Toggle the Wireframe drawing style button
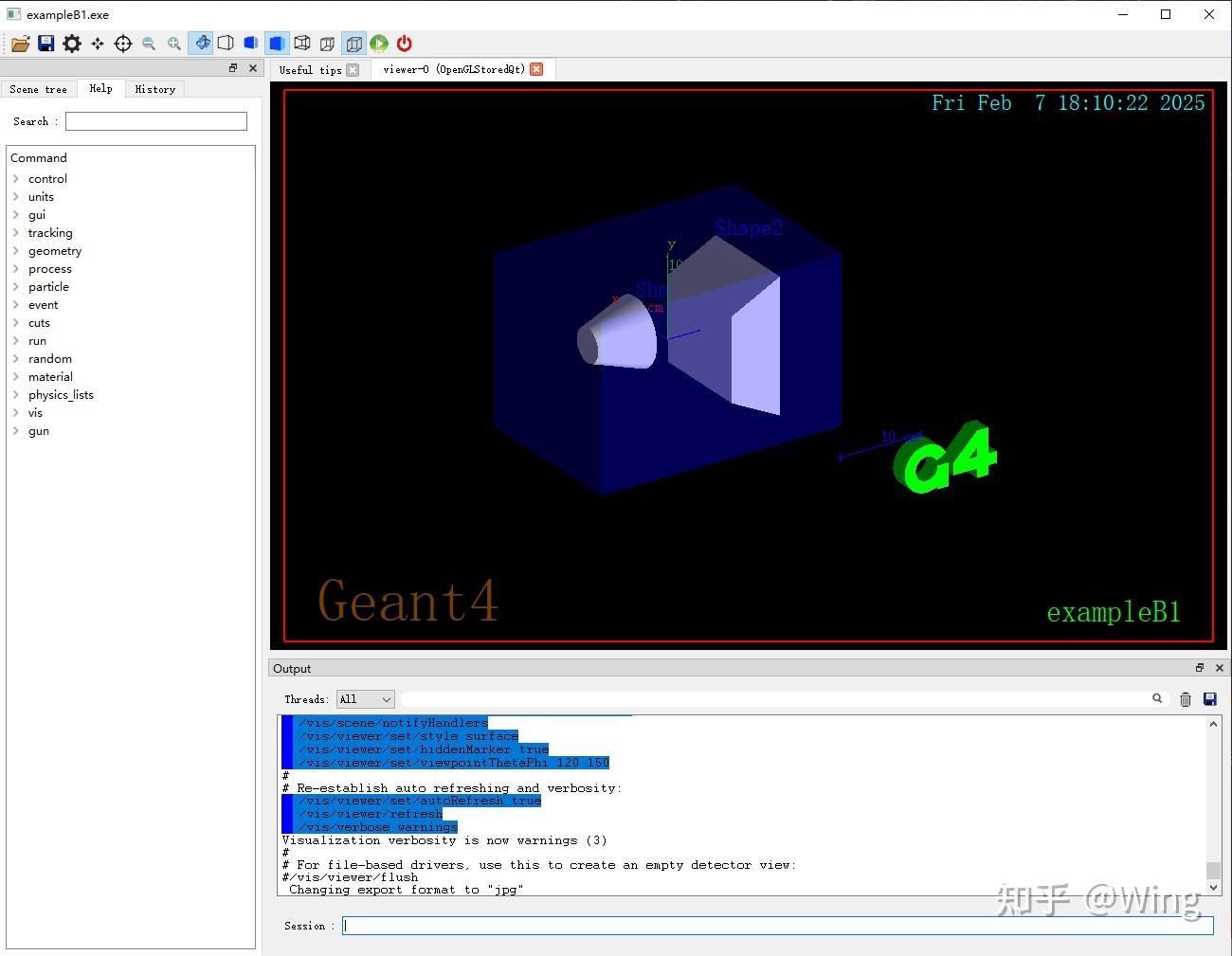The width and height of the screenshot is (1232, 956). [302, 44]
